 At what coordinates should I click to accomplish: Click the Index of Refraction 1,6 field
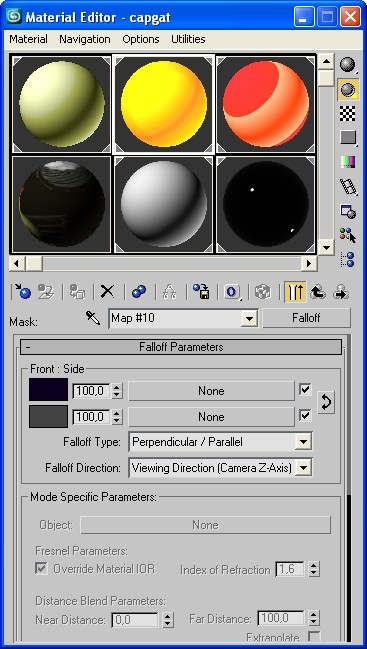290,570
